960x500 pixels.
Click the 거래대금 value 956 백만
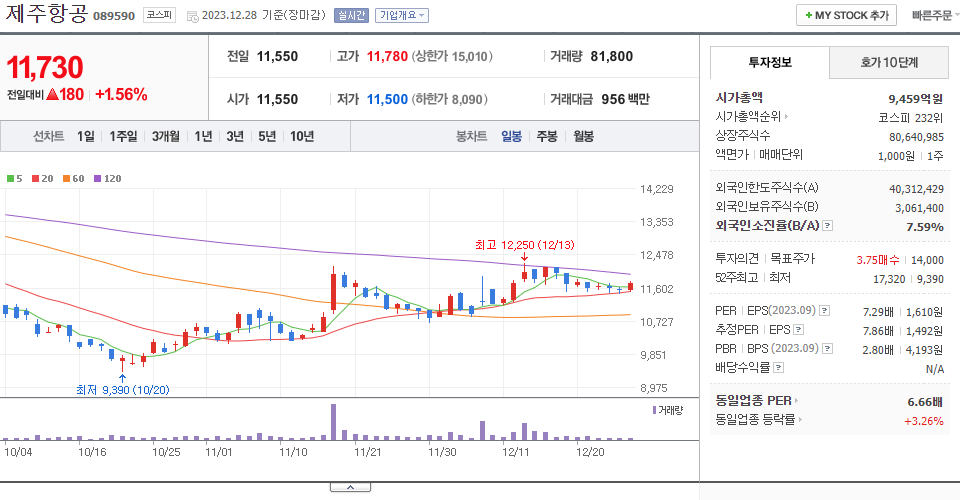625,99
